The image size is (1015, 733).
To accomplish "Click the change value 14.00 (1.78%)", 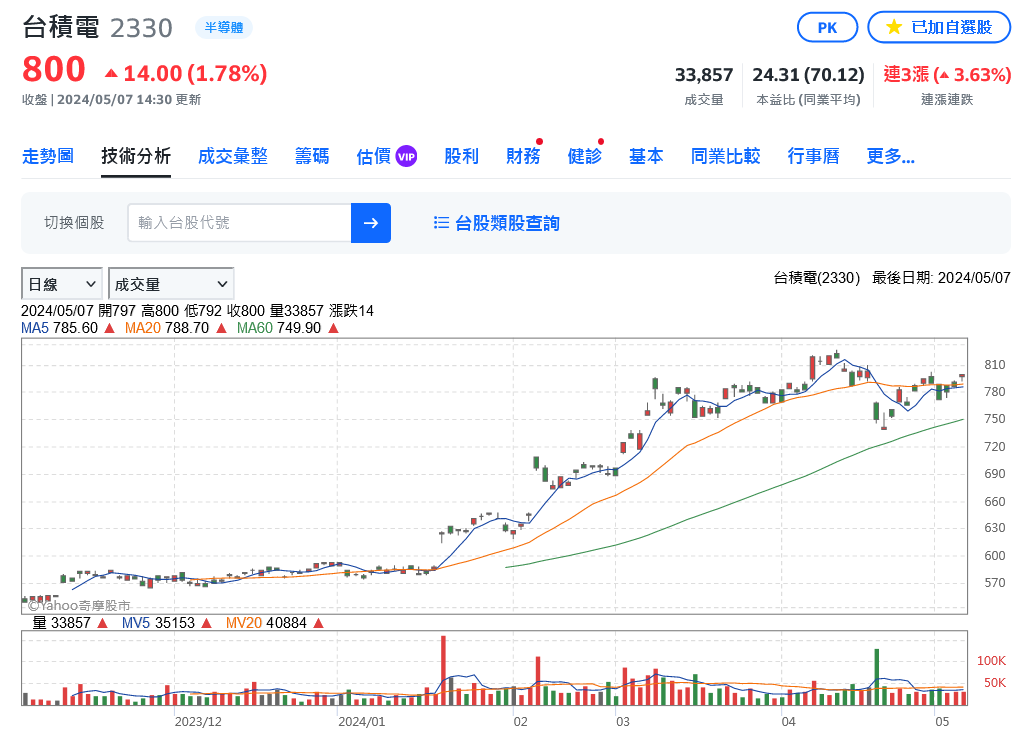I will pyautogui.click(x=186, y=74).
